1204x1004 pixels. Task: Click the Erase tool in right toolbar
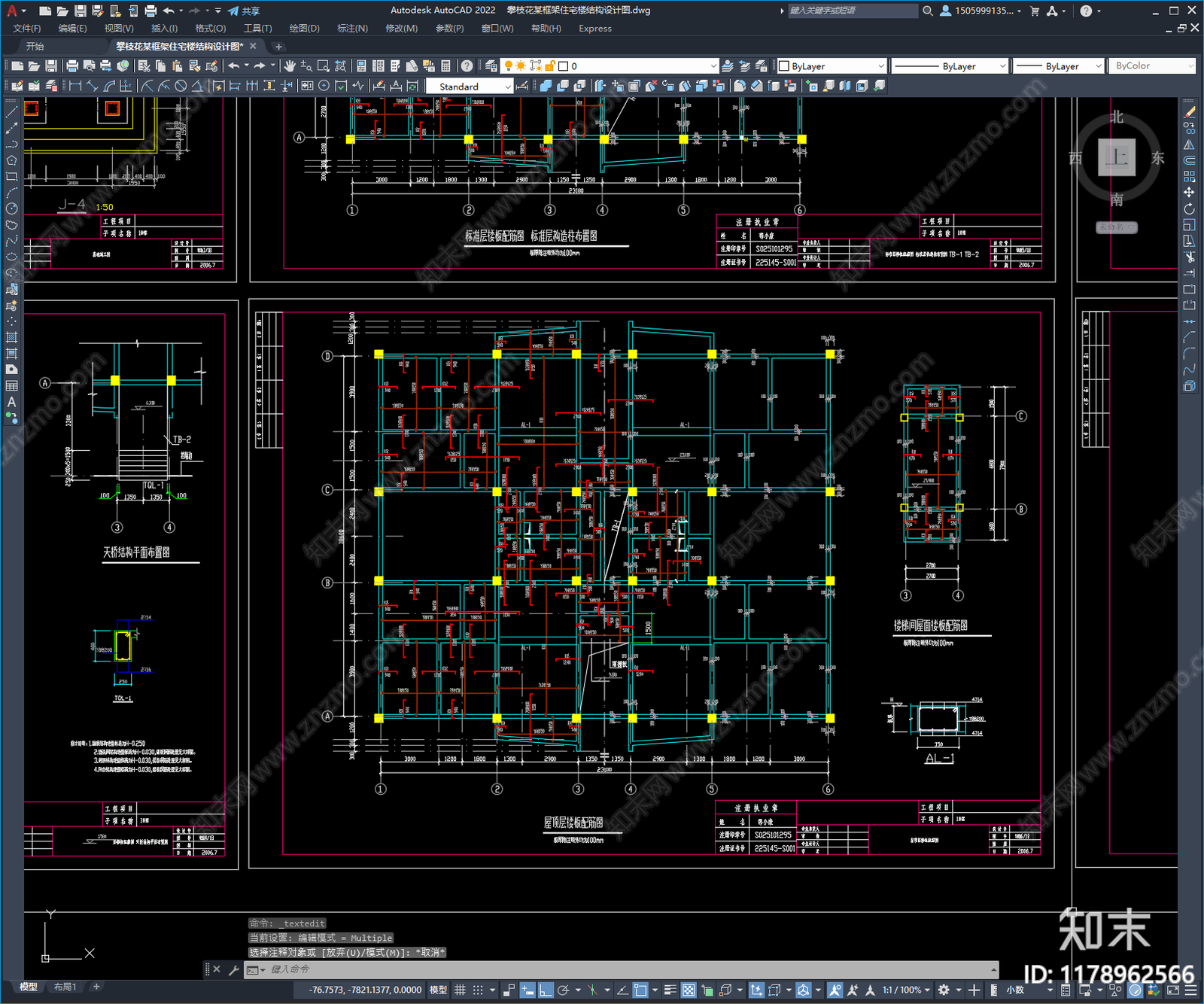coord(1189,112)
